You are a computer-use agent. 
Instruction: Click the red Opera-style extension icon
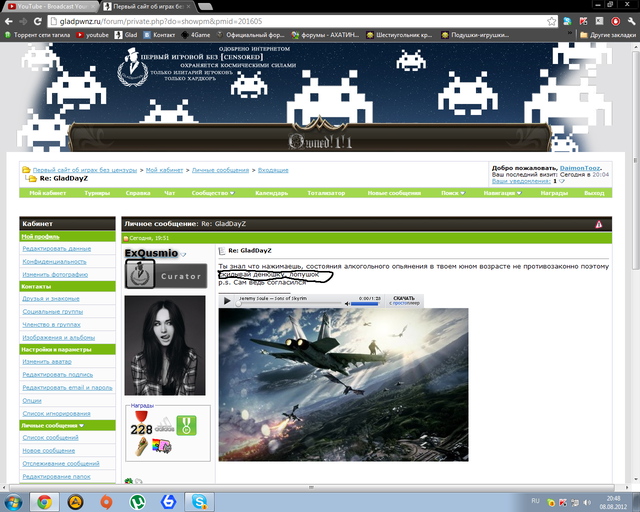(616, 21)
